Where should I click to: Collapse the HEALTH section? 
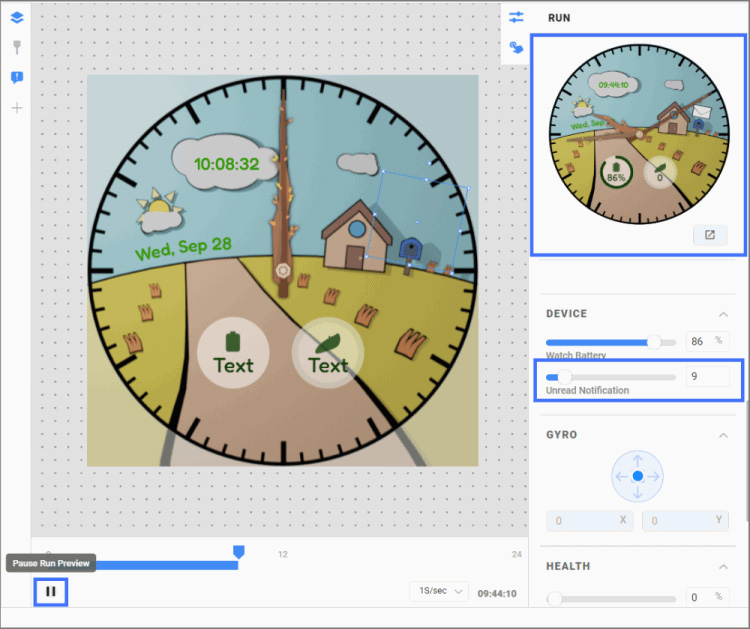pyautogui.click(x=724, y=567)
